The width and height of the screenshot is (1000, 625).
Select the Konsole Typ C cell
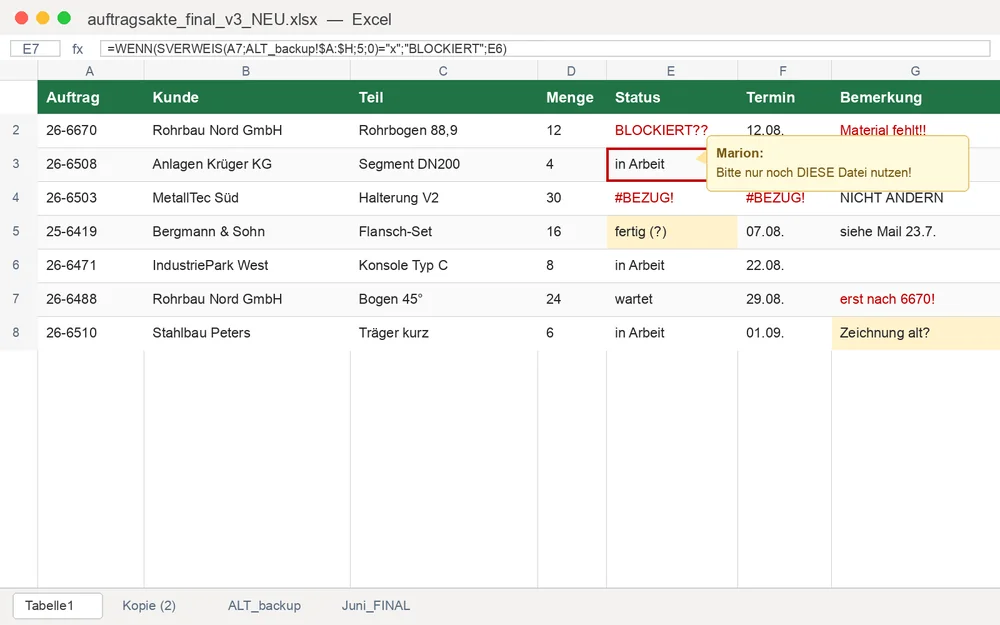(x=444, y=265)
